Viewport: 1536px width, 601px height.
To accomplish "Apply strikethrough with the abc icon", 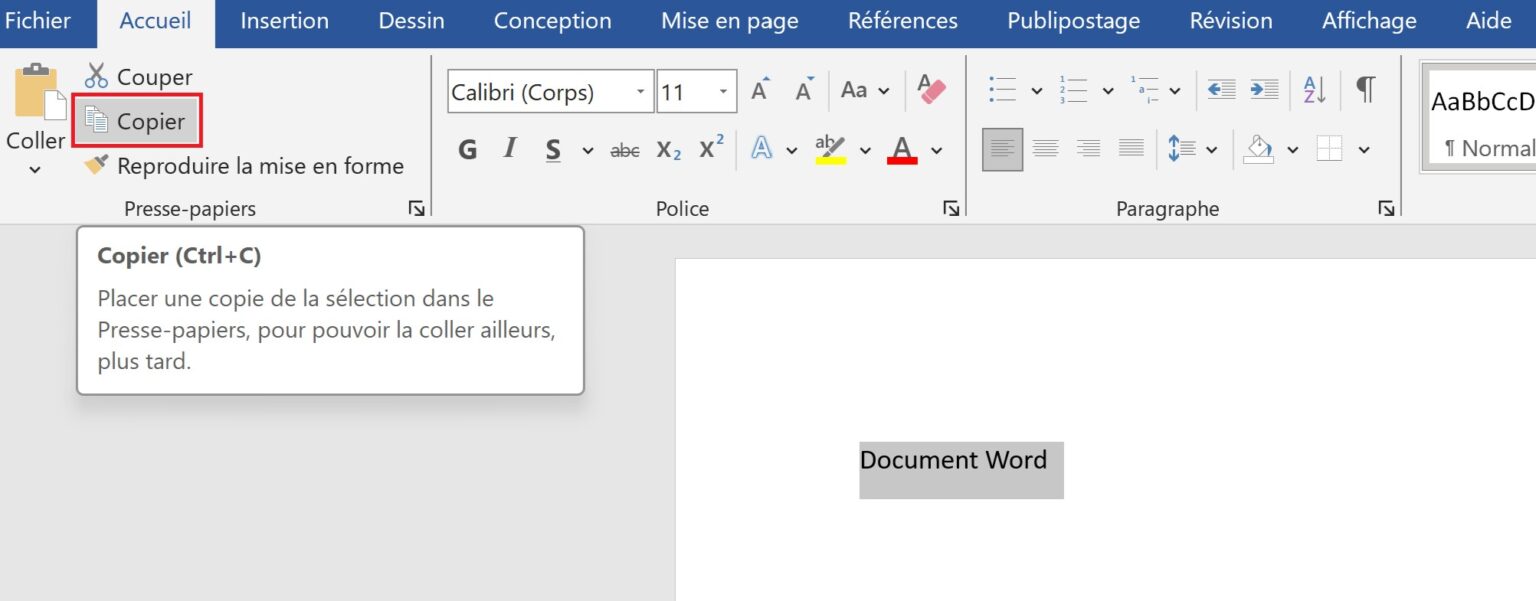I will pos(625,149).
